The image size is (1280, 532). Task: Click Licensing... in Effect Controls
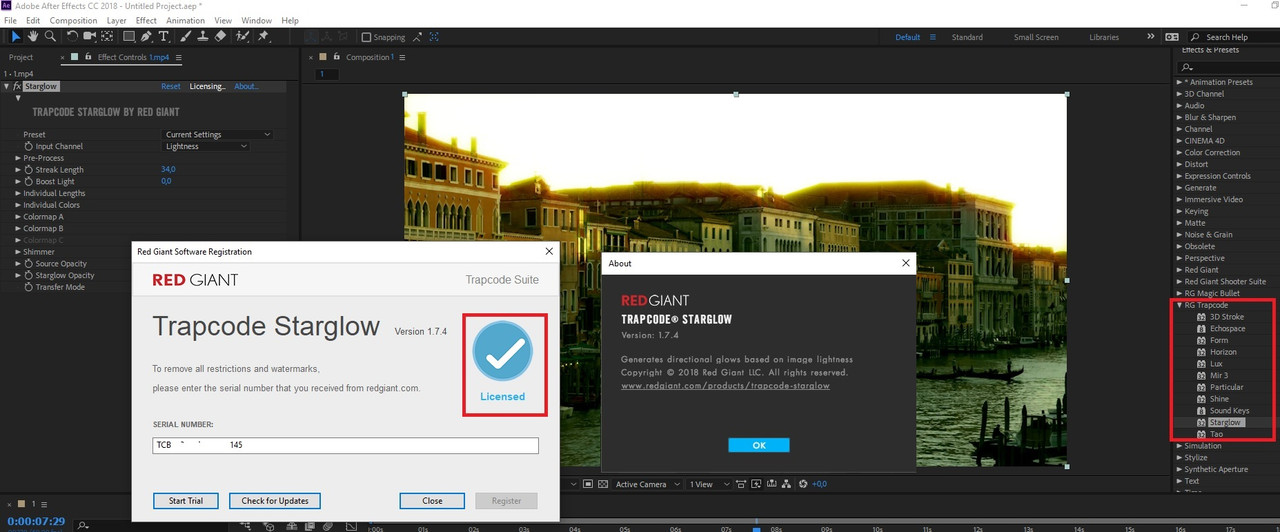pos(207,87)
